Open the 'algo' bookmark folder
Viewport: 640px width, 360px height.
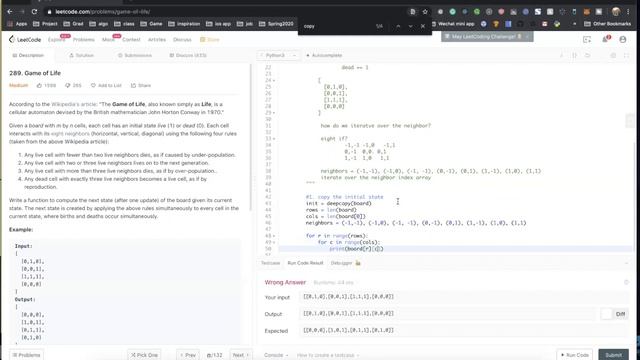(99, 24)
